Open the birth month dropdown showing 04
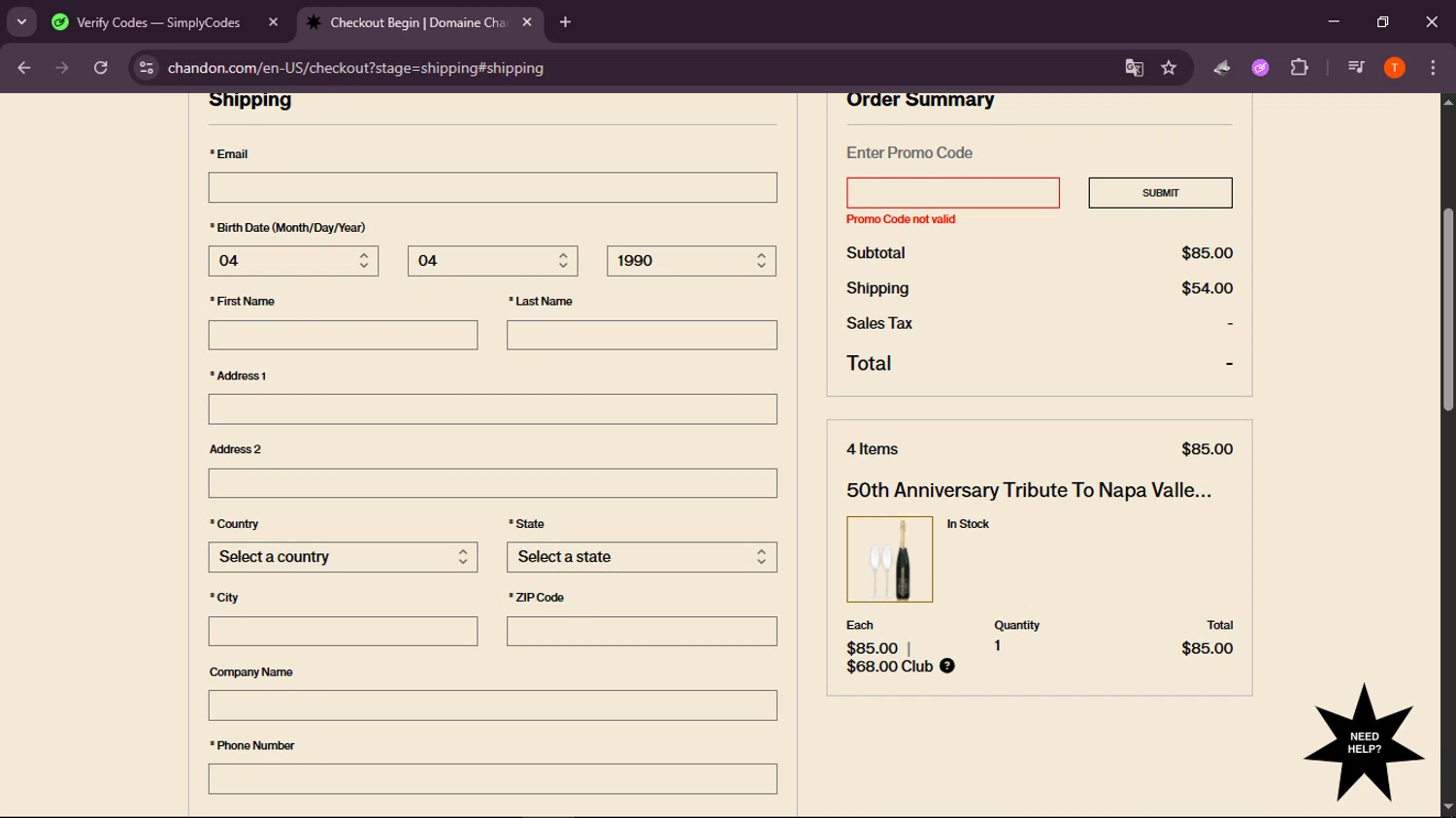1456x818 pixels. pos(293,261)
